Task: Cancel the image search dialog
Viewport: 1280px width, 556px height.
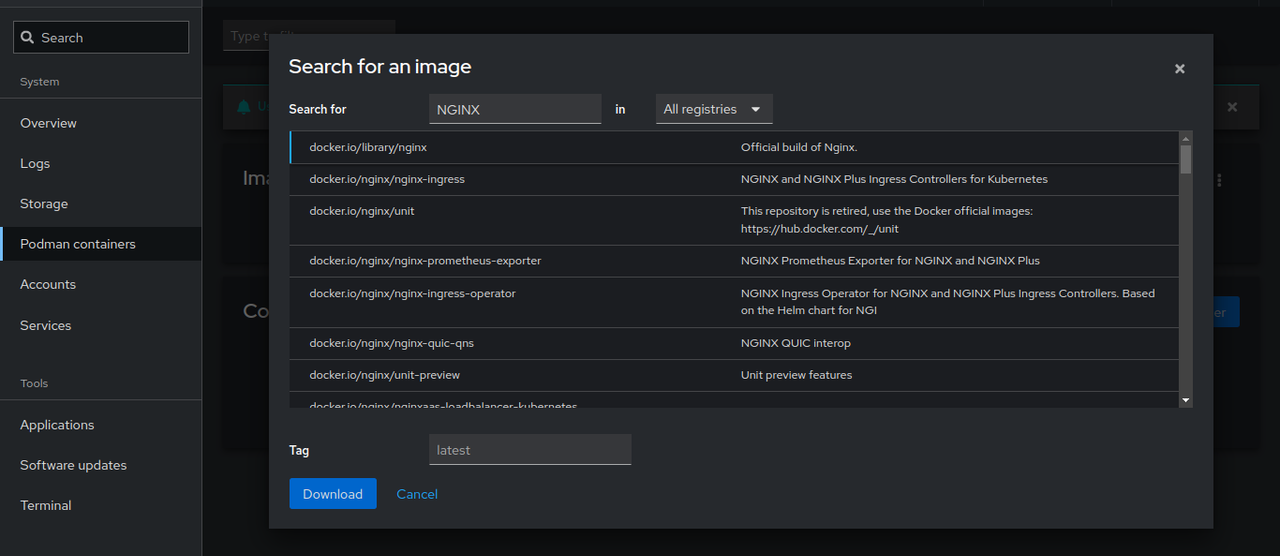Action: [x=417, y=494]
